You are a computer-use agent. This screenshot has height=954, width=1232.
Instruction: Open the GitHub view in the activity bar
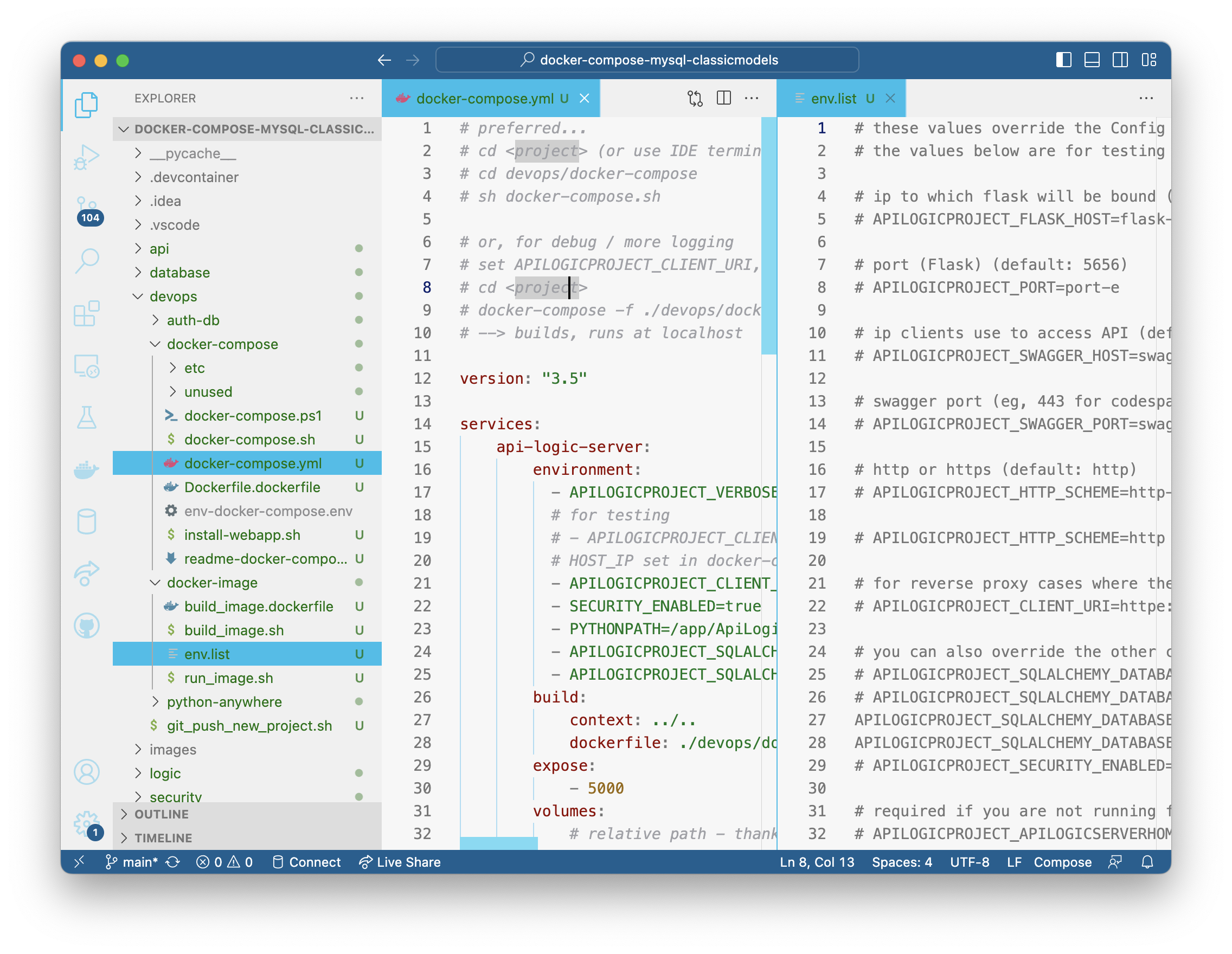pos(86,626)
